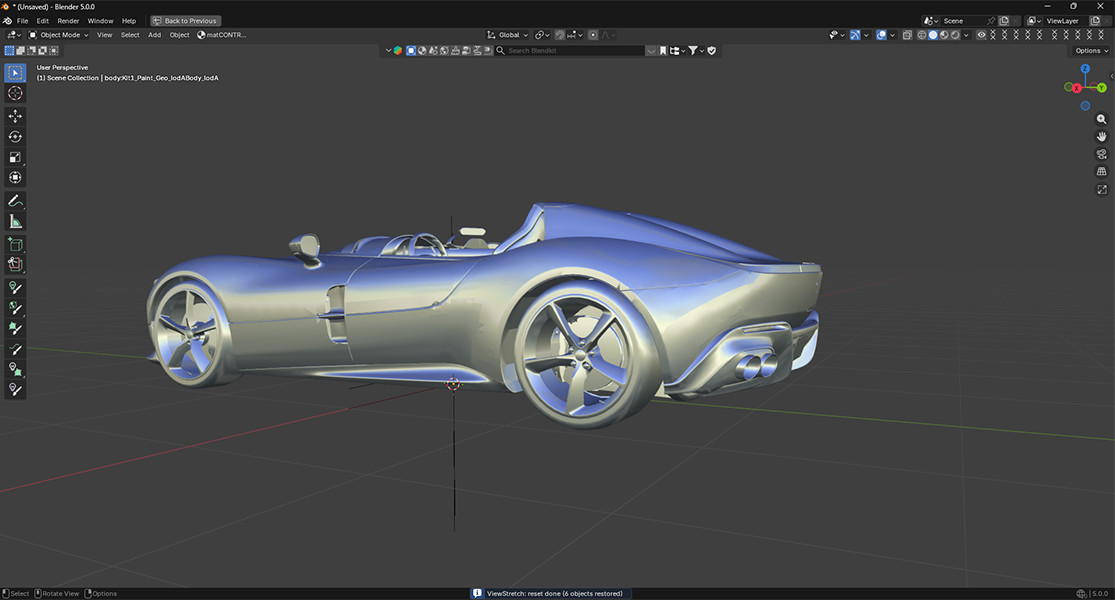Open the viewport Add menu
The width and height of the screenshot is (1115, 600).
154,35
